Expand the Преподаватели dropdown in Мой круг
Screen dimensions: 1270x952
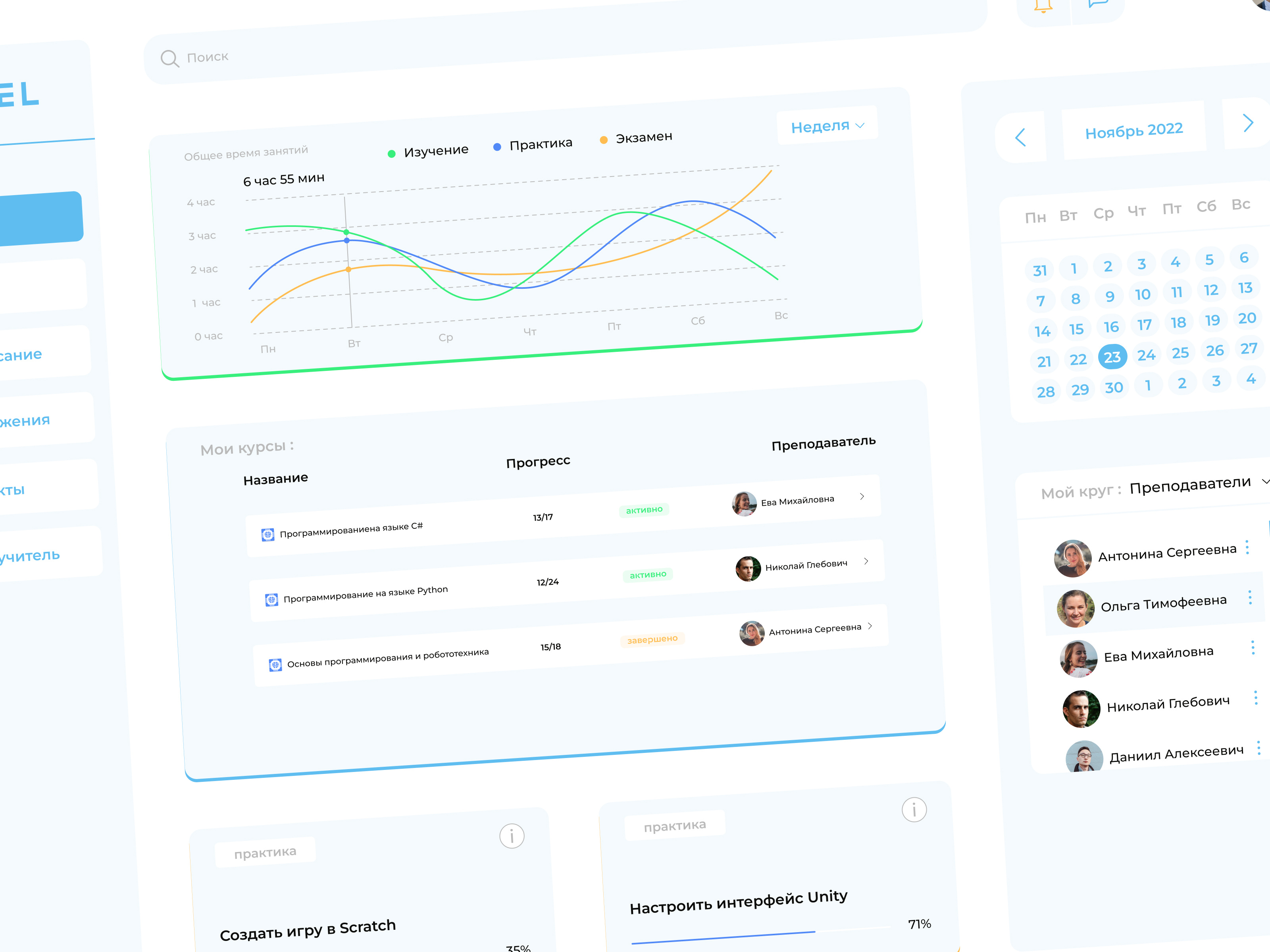click(x=1265, y=482)
